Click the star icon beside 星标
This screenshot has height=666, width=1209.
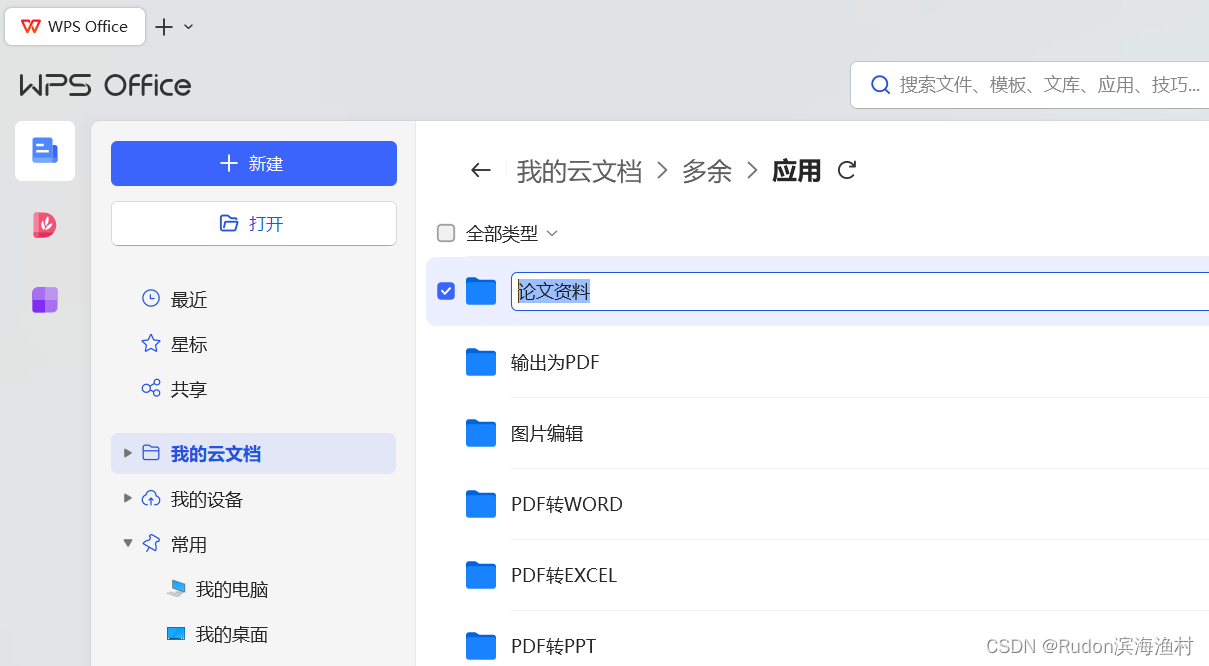coord(151,343)
